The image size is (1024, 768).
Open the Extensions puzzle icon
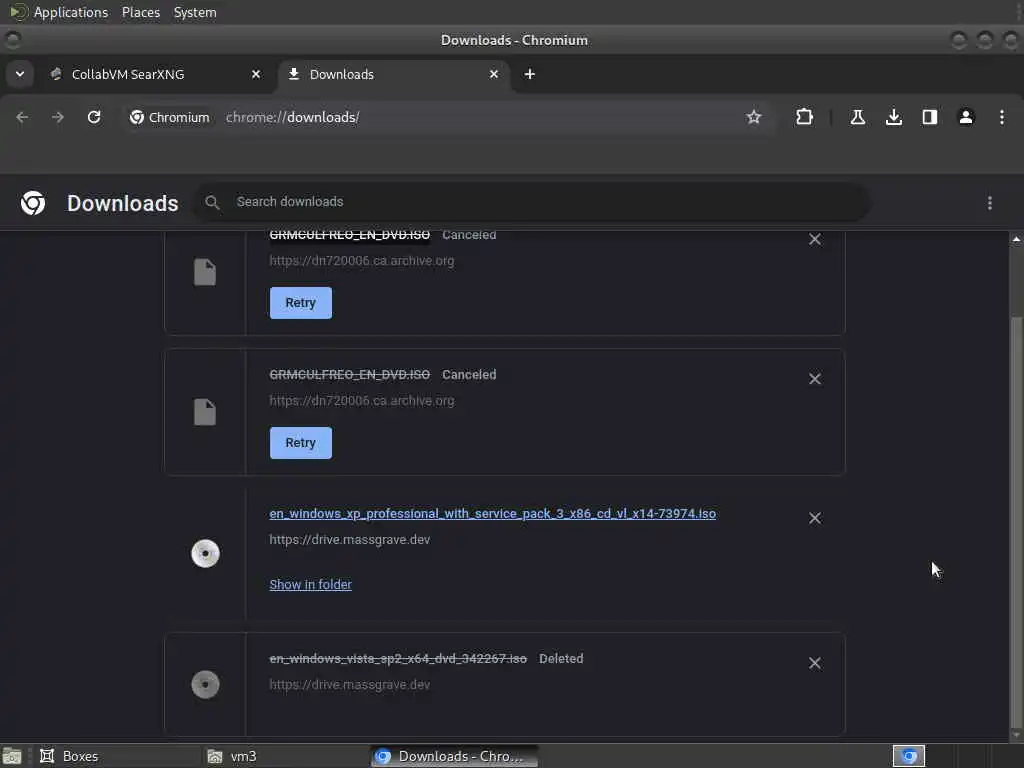[x=805, y=117]
